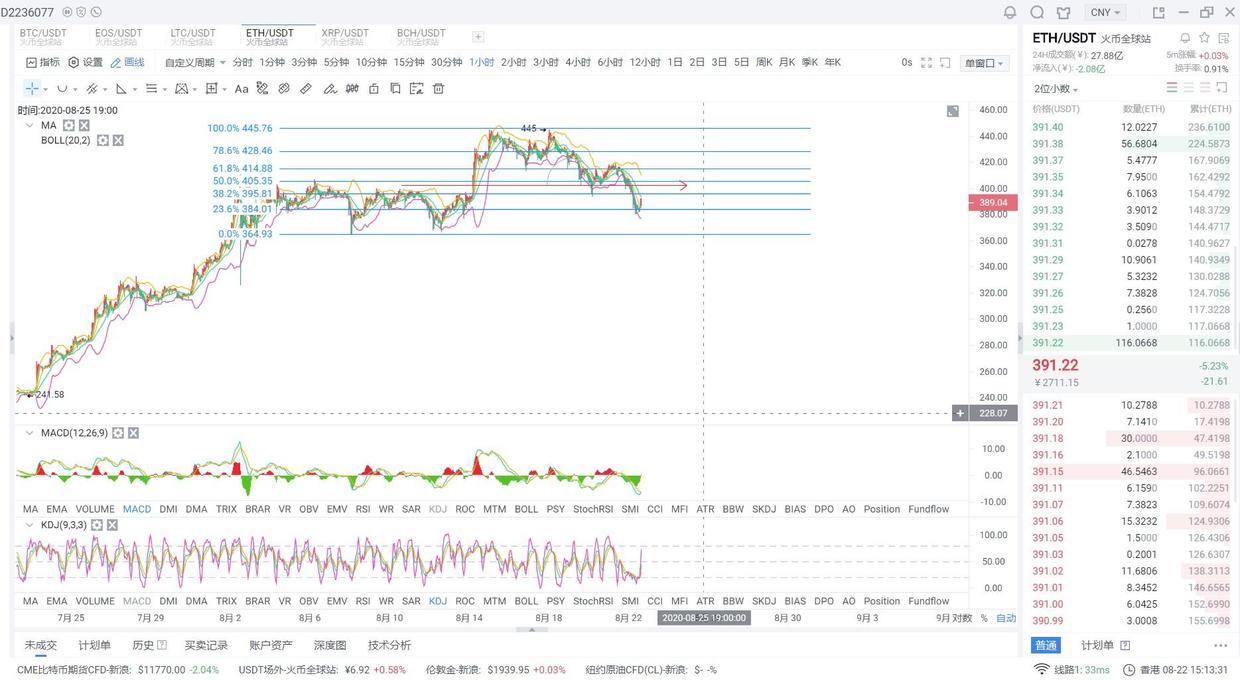Click the lock drawings icon
Viewport: 1240px width, 680px height.
tap(374, 89)
